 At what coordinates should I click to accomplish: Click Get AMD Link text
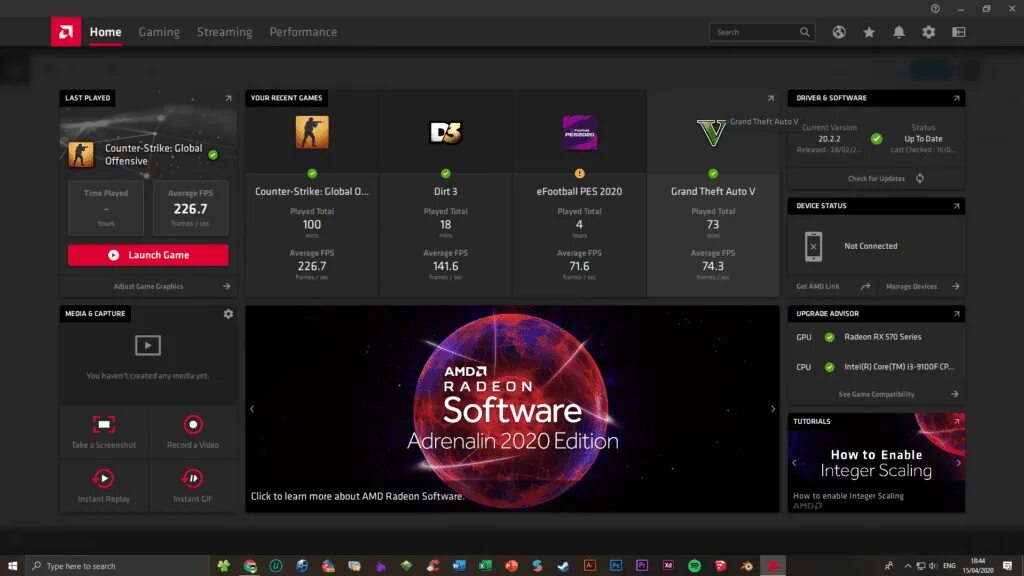tap(818, 287)
